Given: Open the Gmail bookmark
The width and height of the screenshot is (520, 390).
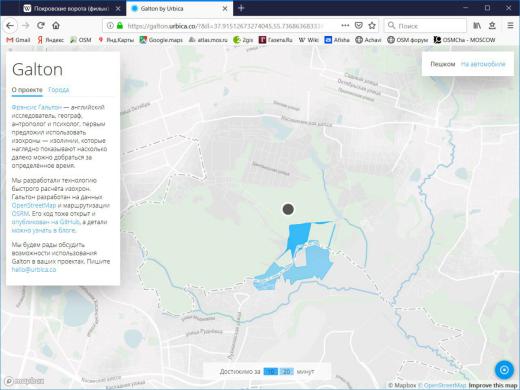Looking at the screenshot, I should 18,40.
